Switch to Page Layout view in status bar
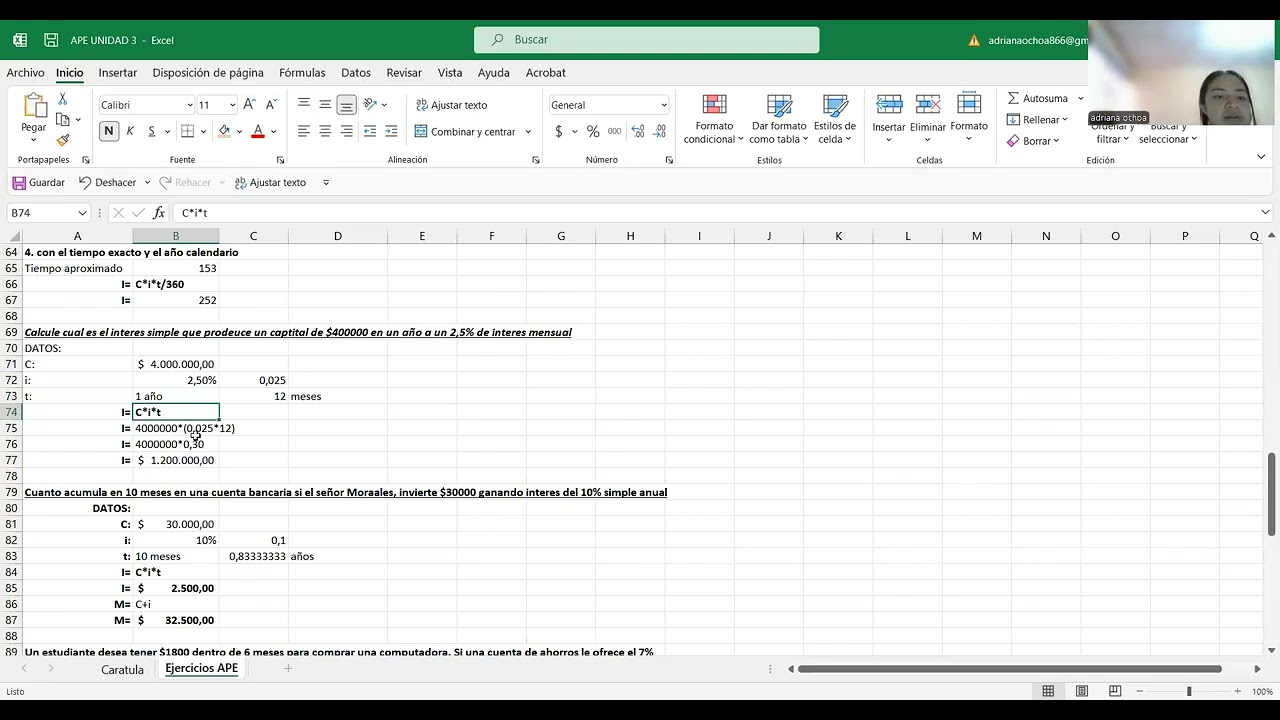The image size is (1280, 720). click(x=1082, y=691)
